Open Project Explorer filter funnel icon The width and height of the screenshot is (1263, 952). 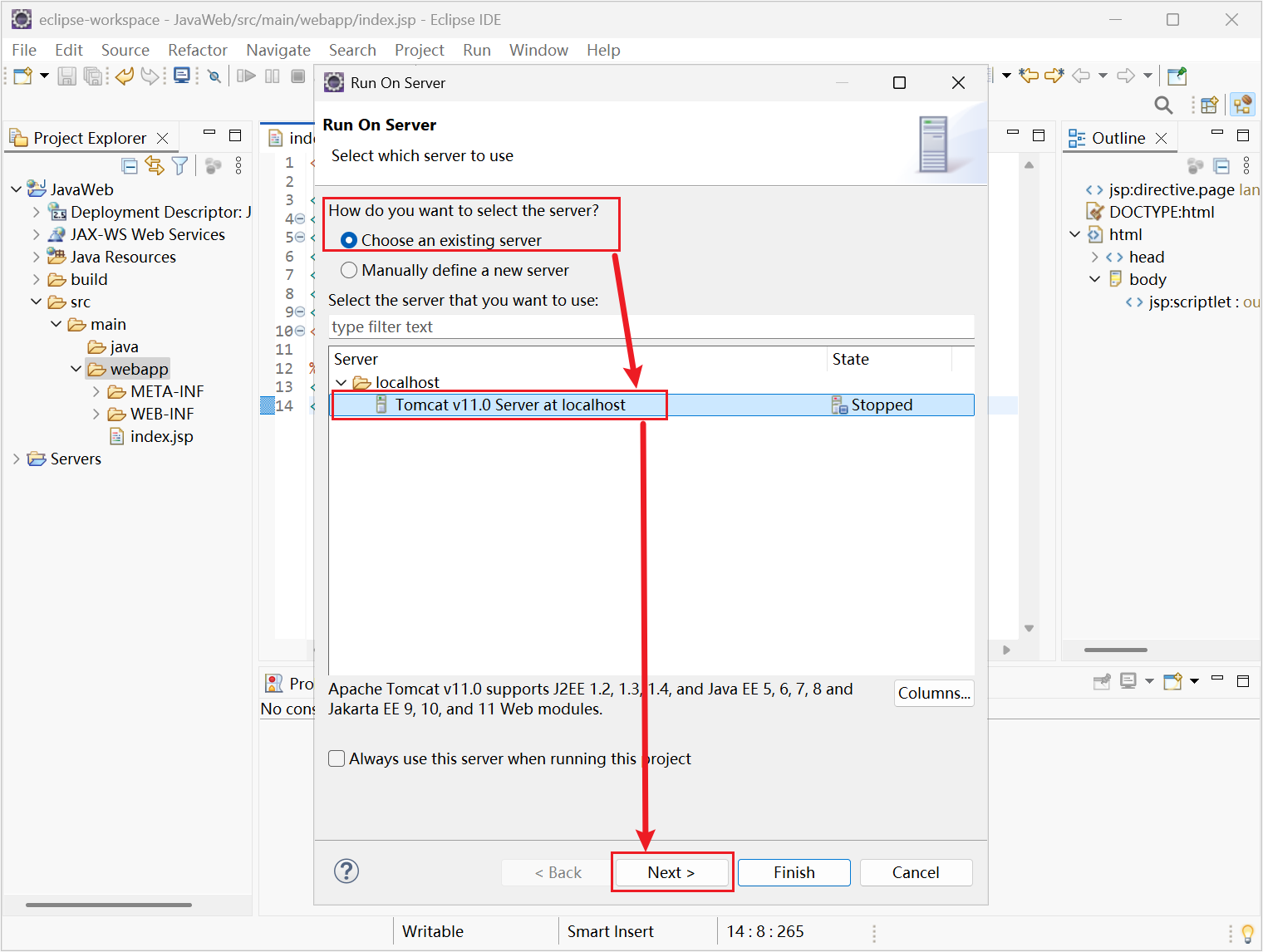[179, 165]
